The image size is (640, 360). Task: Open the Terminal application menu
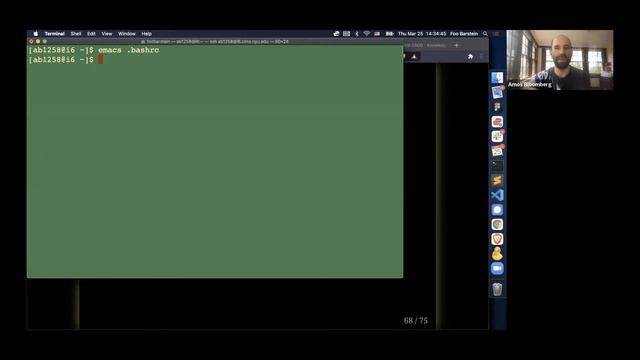[x=55, y=34]
